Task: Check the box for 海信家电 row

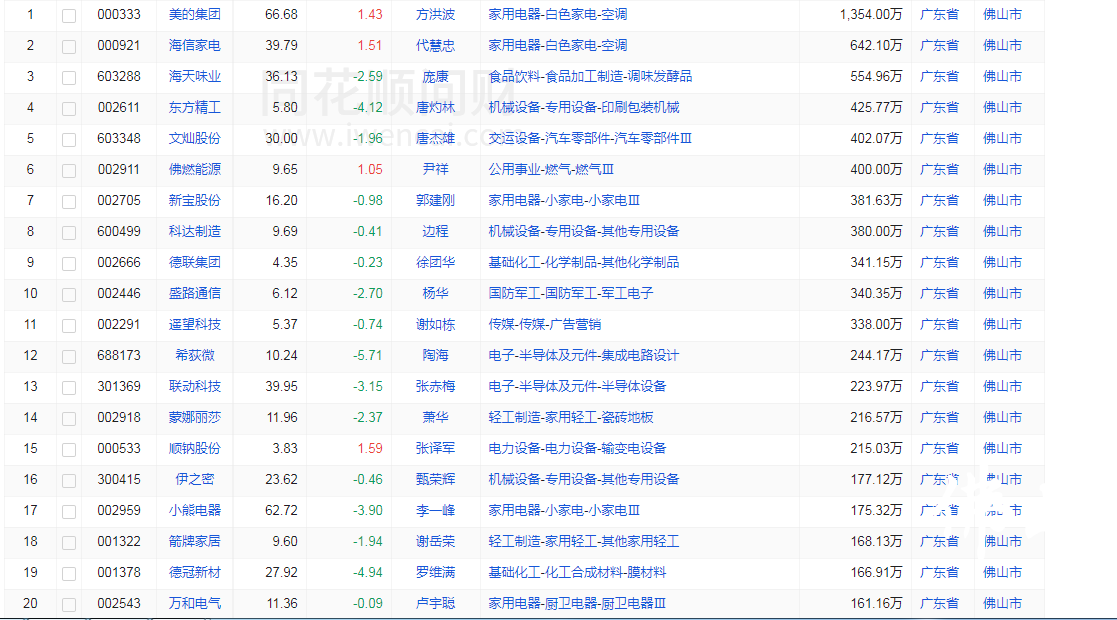Action: 69,47
